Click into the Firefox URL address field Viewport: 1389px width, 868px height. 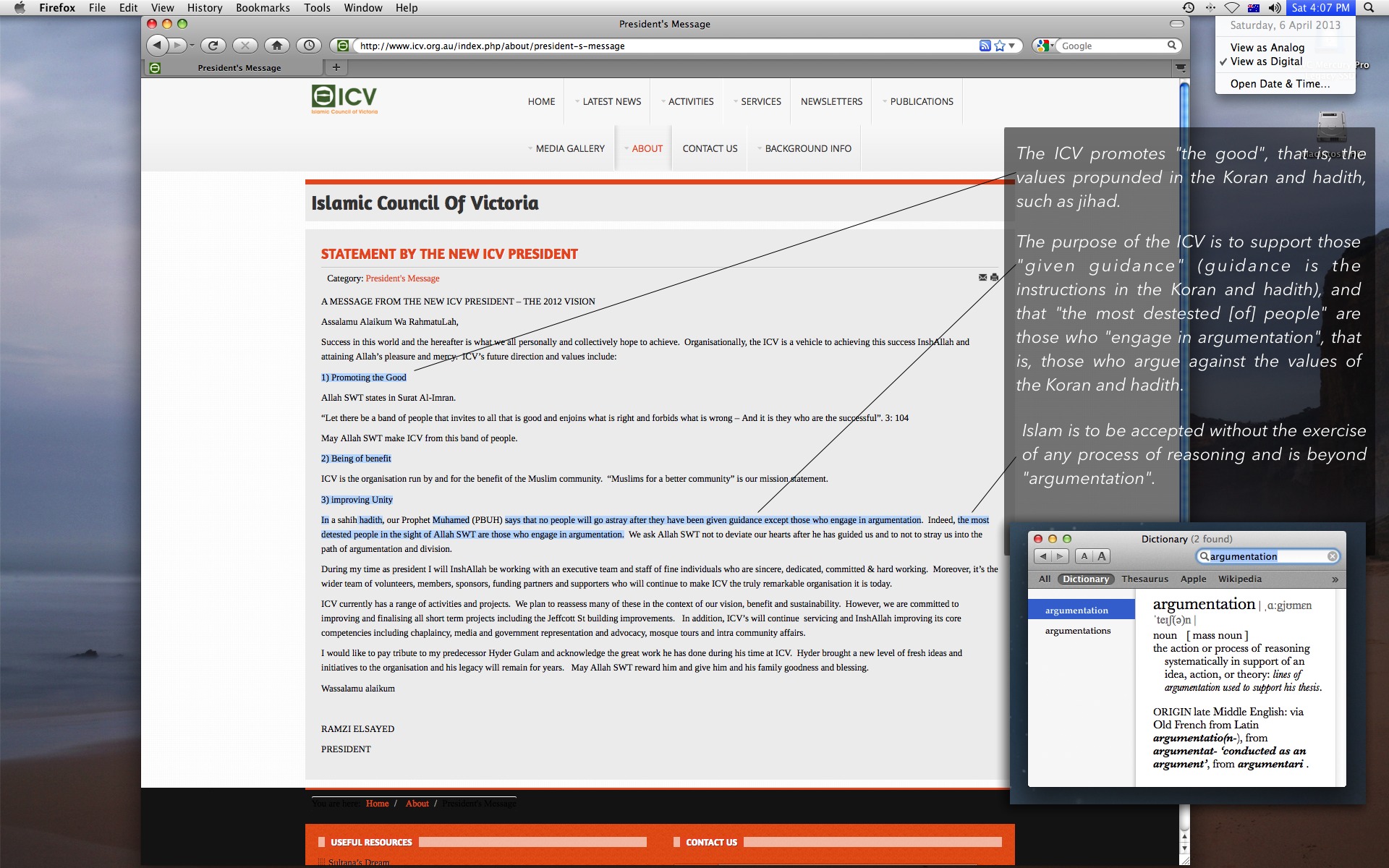pyautogui.click(x=666, y=46)
